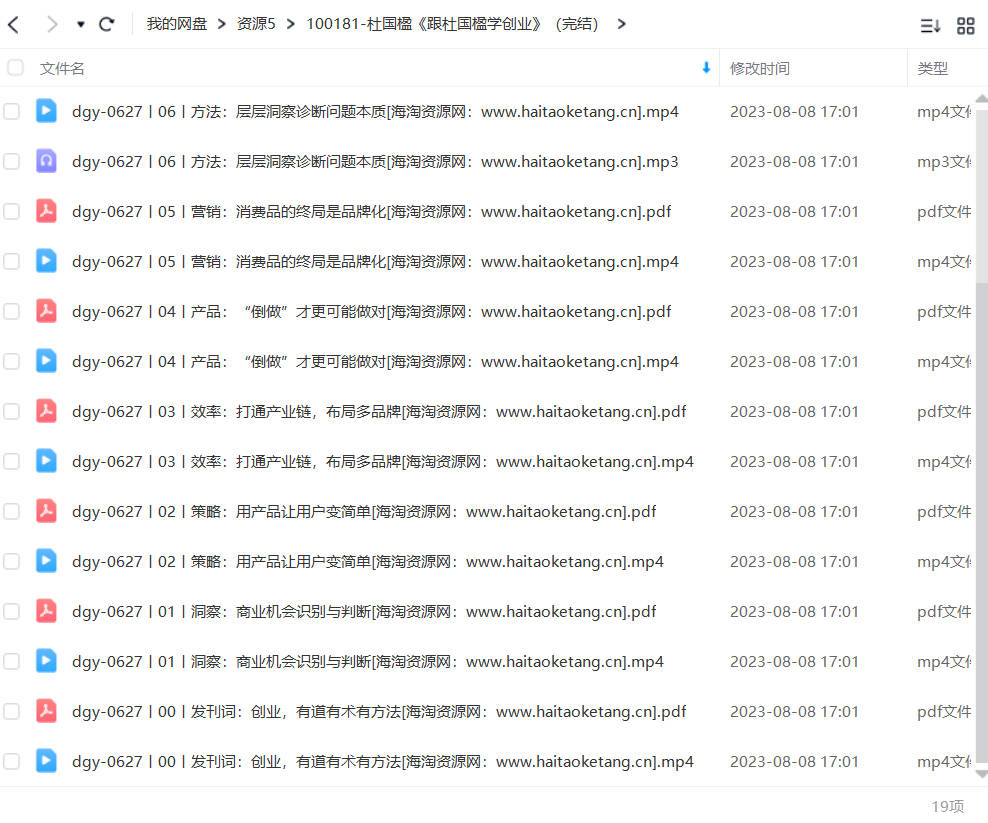Toggle the blue sort direction arrow

pos(706,67)
